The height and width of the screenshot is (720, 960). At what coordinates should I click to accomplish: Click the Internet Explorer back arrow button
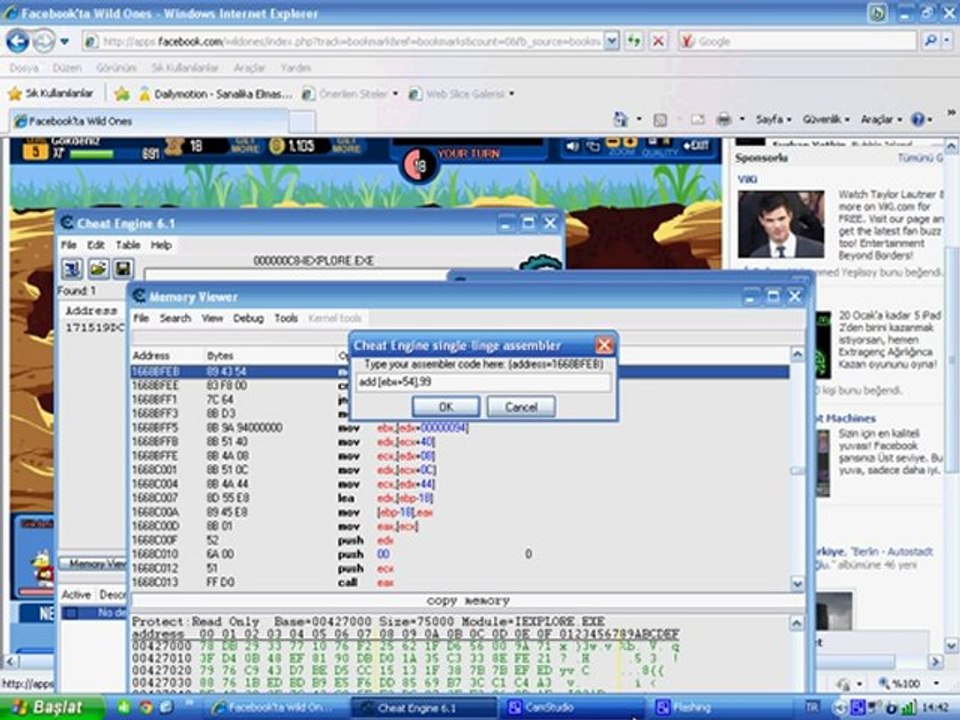[17, 42]
